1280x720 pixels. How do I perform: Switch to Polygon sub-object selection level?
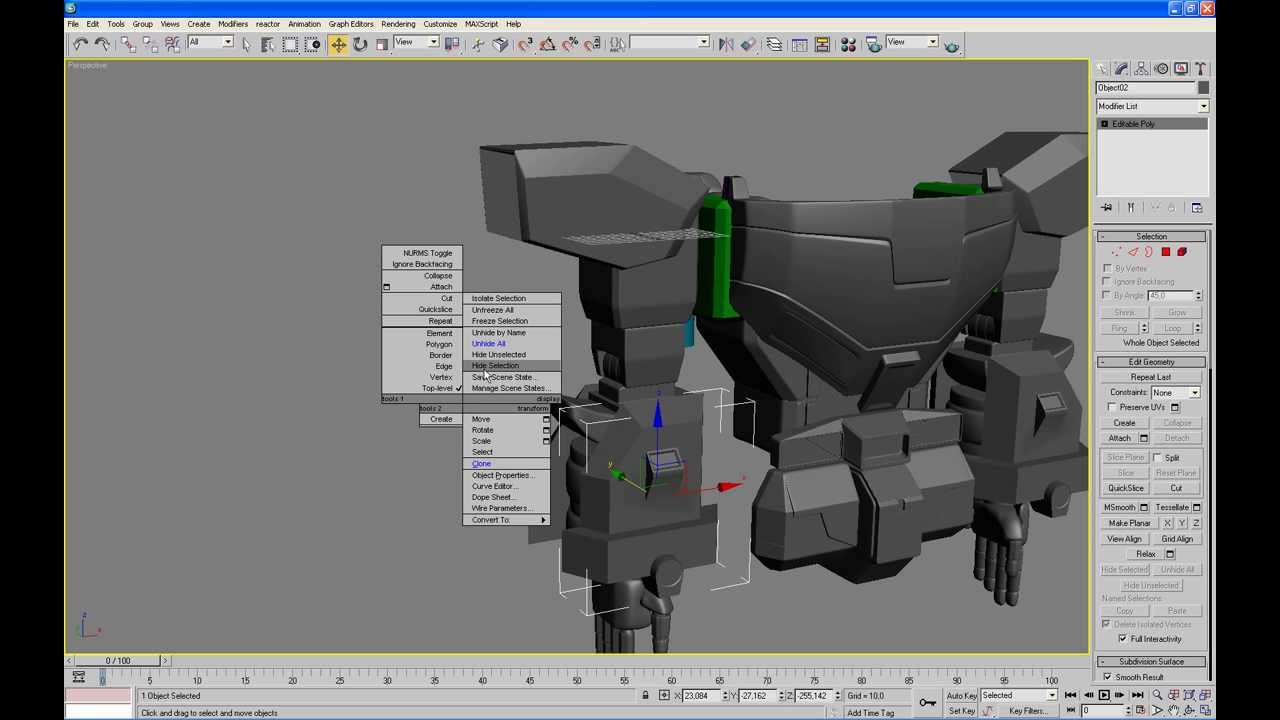1165,252
